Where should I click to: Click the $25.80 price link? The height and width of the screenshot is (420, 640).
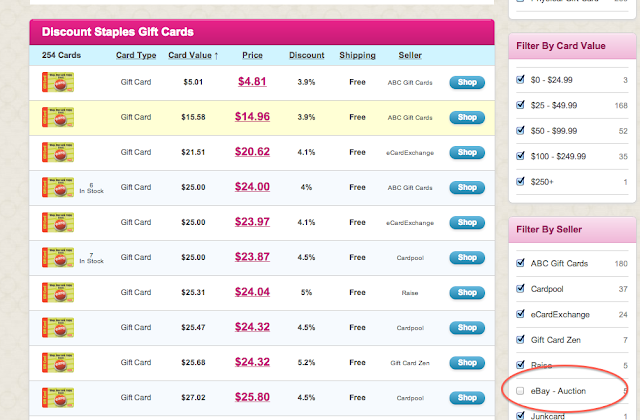point(252,397)
